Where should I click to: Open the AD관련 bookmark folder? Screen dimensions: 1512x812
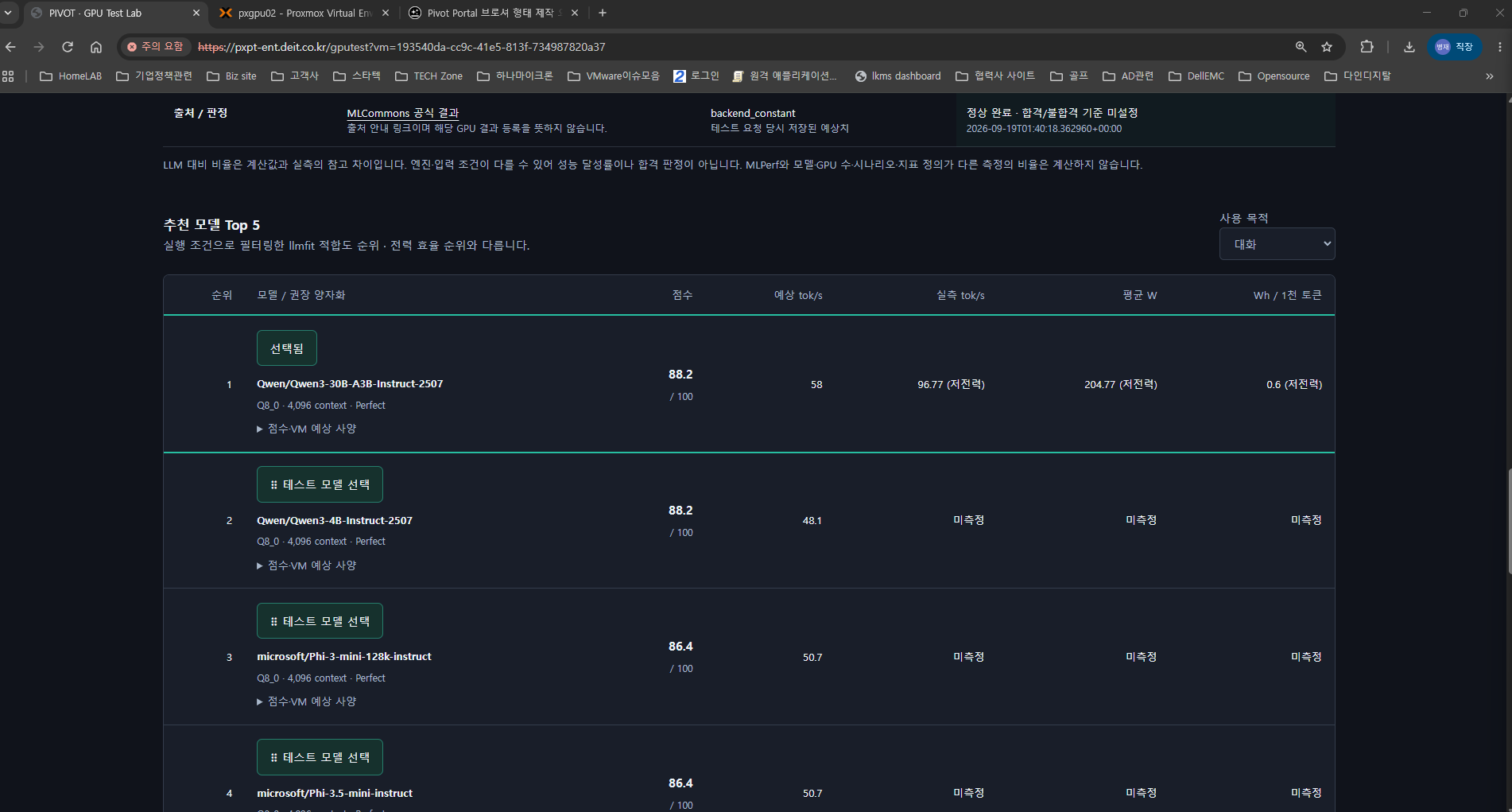1128,76
